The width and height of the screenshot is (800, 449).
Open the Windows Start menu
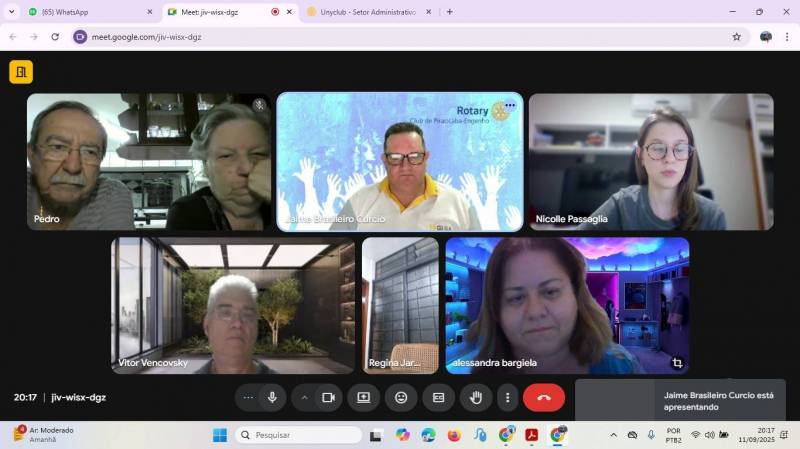(x=219, y=435)
